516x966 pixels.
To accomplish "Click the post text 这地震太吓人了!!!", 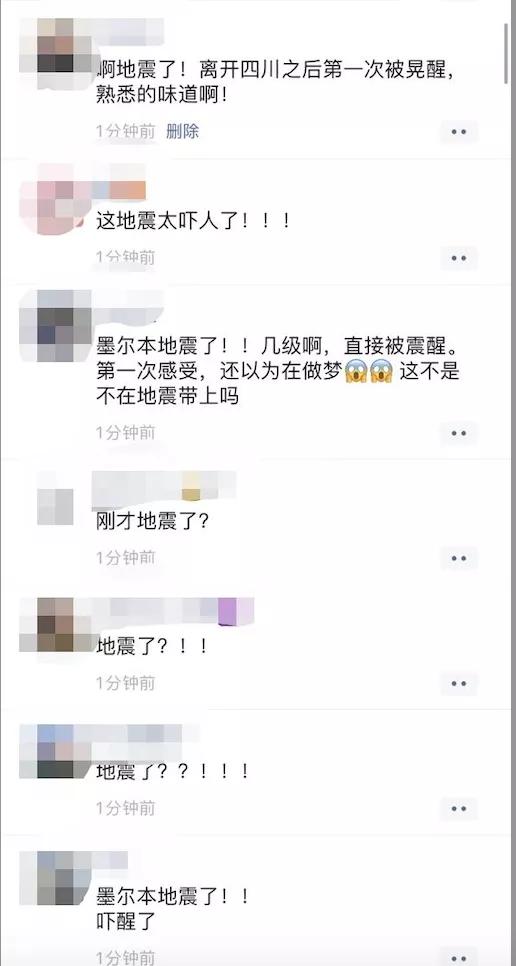I will 193,221.
